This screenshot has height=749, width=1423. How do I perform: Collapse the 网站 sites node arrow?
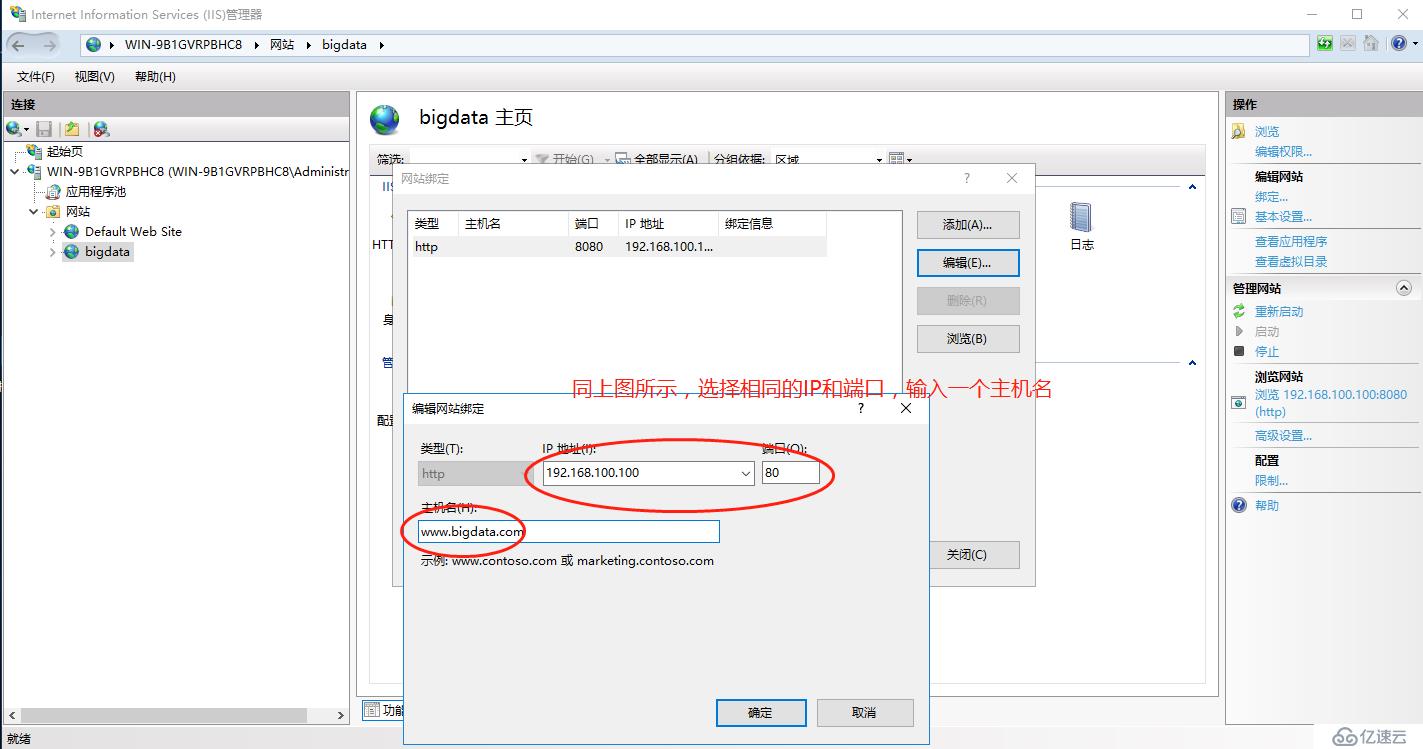(33, 211)
